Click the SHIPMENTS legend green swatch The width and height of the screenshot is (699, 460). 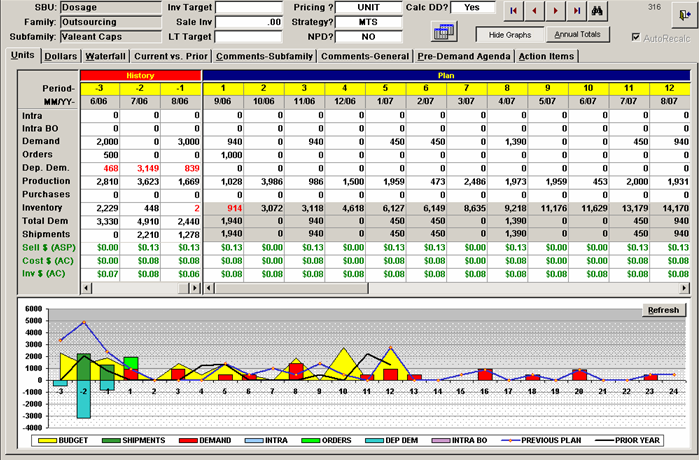(111, 441)
